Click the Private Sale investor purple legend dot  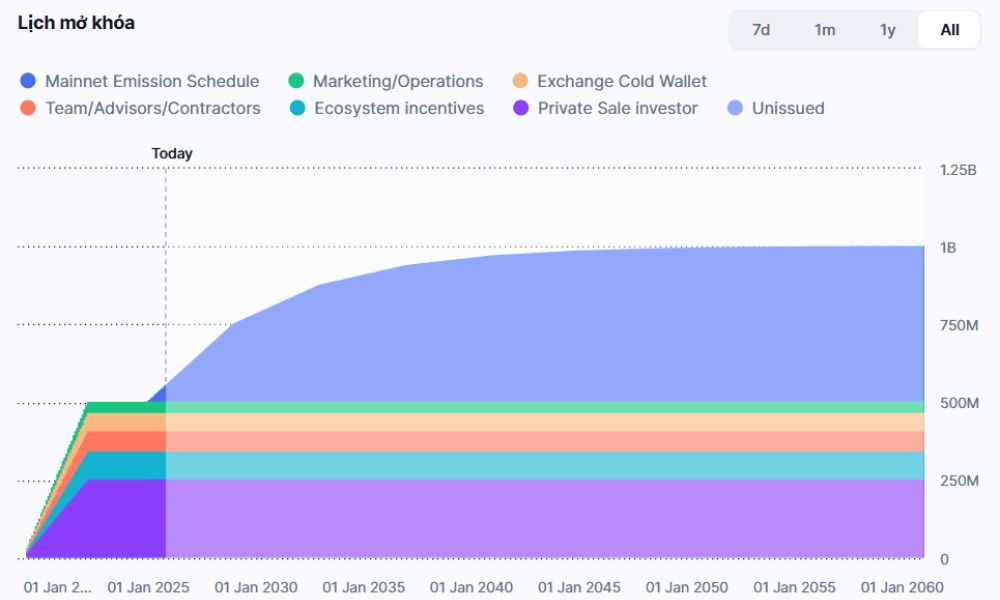[522, 108]
